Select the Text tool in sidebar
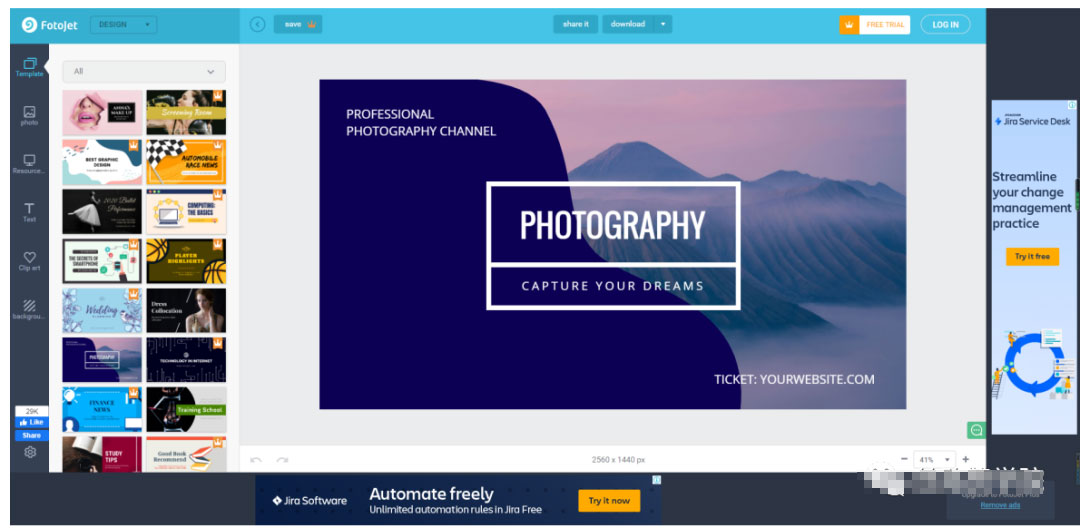1080x528 pixels. tap(29, 212)
